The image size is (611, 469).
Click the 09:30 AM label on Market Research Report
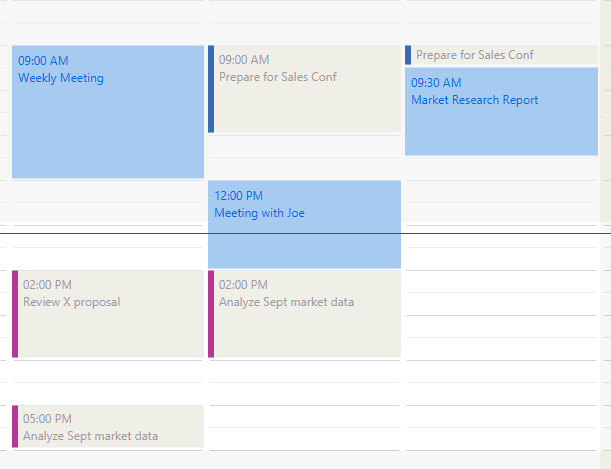point(436,83)
